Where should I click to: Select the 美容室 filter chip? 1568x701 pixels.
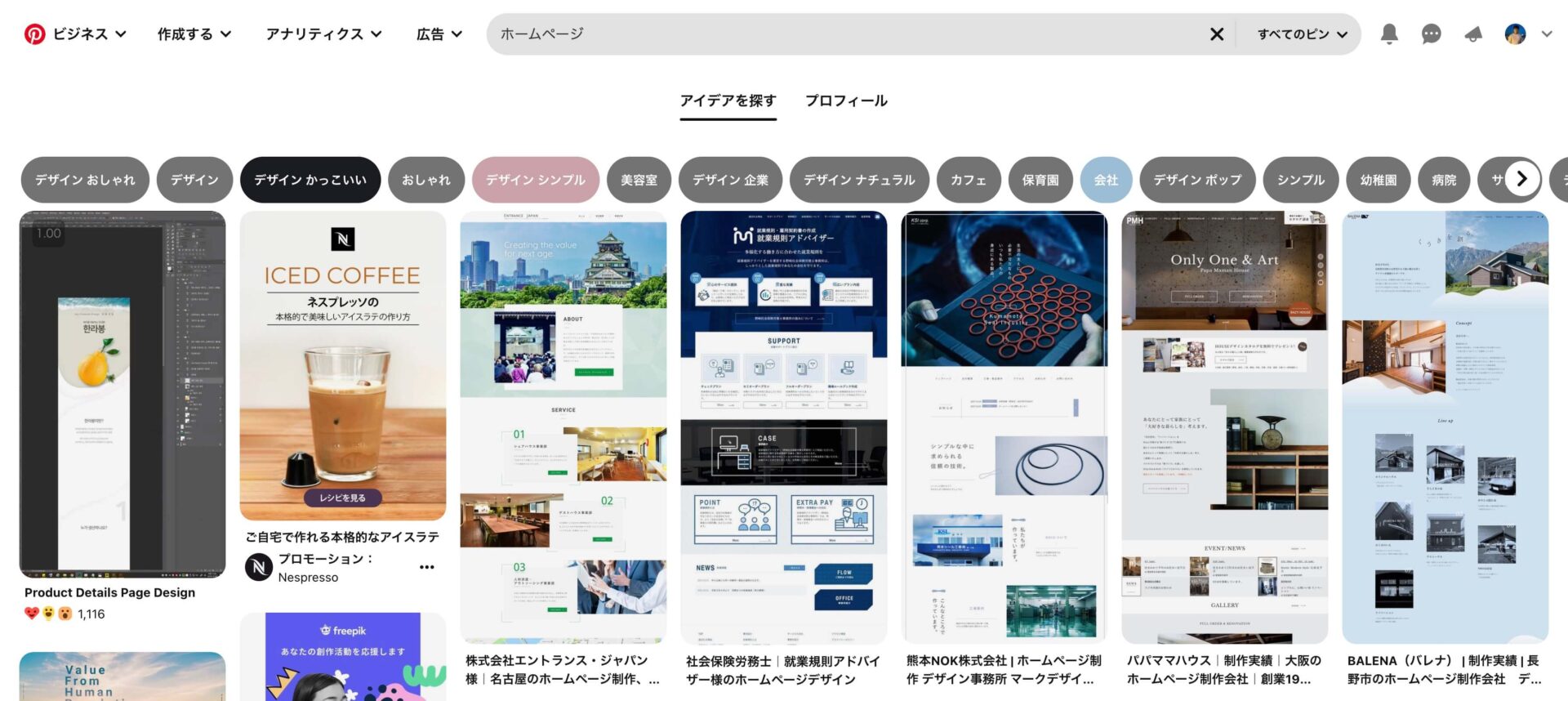(x=639, y=180)
